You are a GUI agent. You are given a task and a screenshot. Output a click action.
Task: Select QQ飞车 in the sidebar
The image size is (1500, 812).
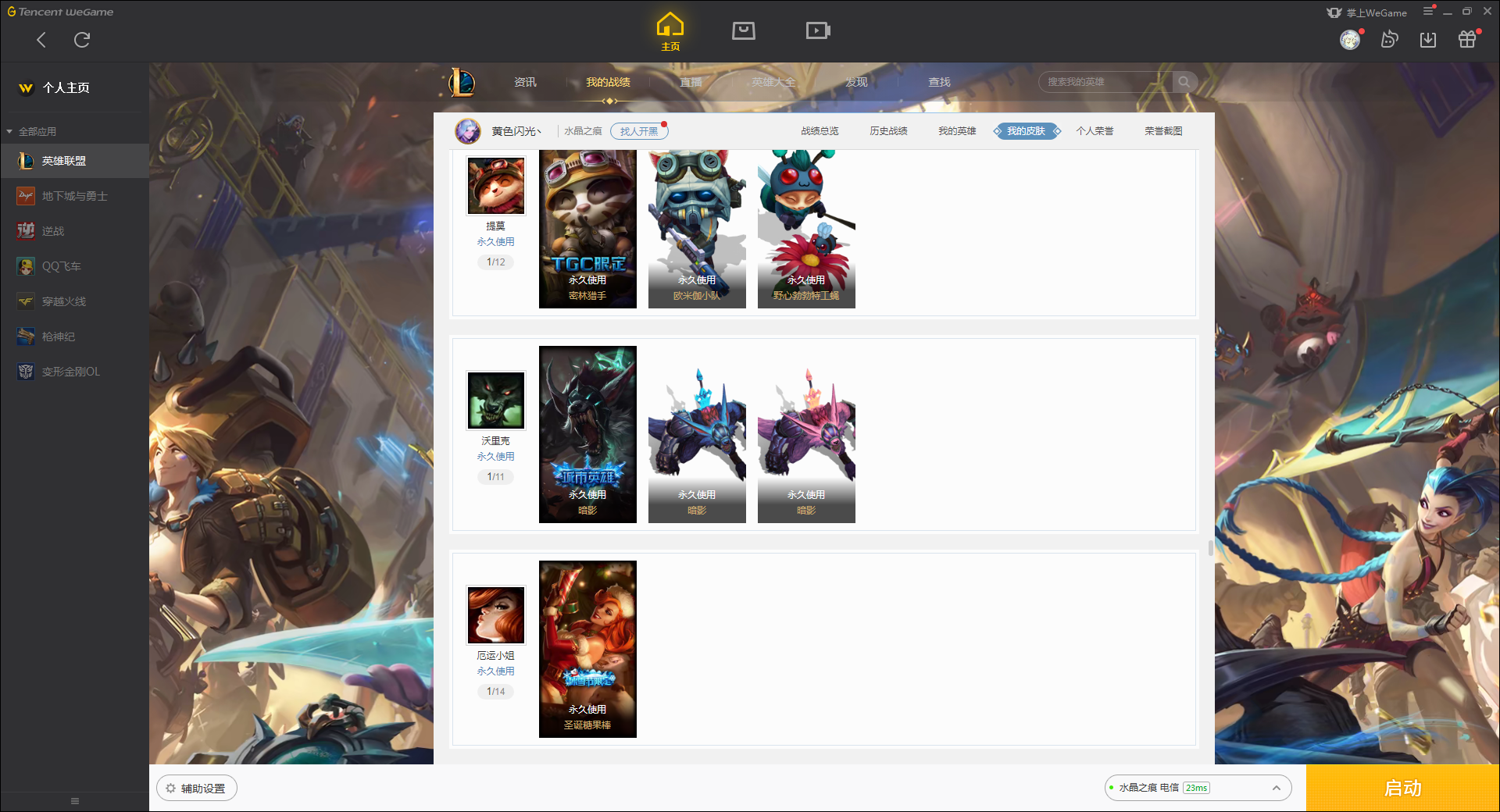[x=74, y=266]
